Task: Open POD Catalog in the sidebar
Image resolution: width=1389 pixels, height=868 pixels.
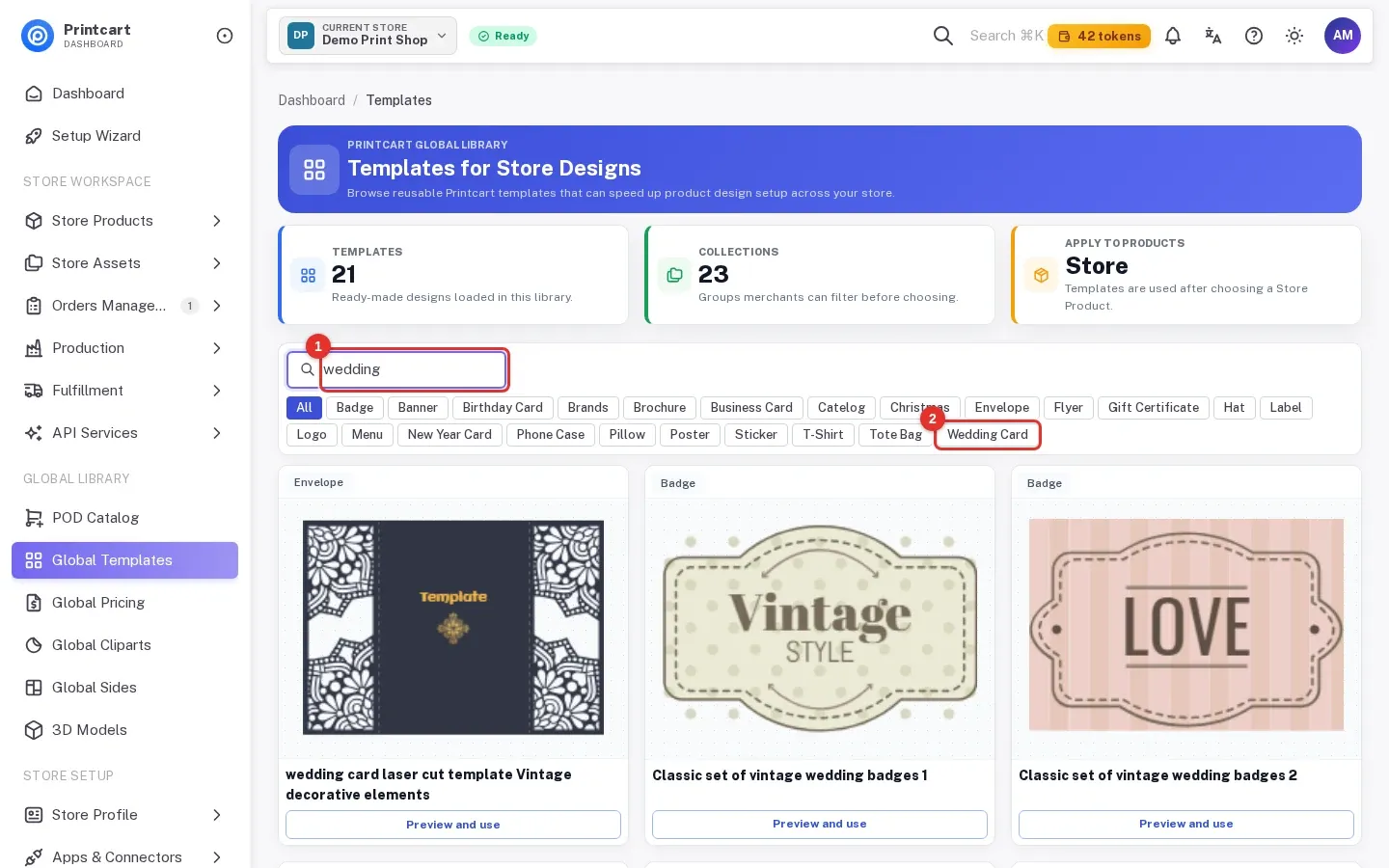Action: coord(124,518)
